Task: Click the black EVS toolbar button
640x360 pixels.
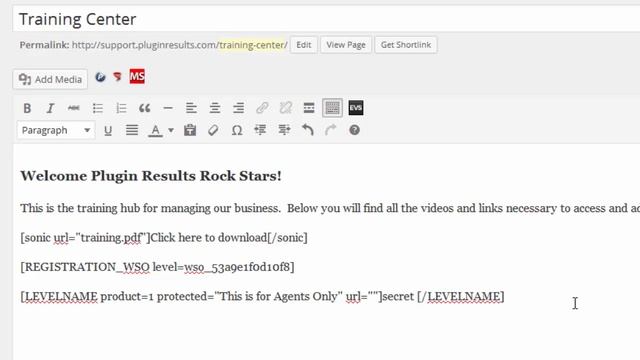Action: point(356,108)
